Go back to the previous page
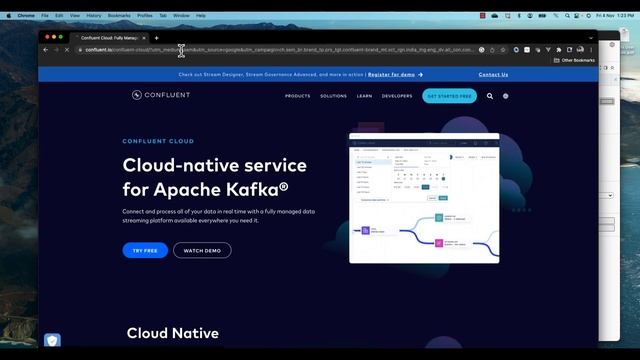Viewport: 640px width, 360px height. [46, 50]
